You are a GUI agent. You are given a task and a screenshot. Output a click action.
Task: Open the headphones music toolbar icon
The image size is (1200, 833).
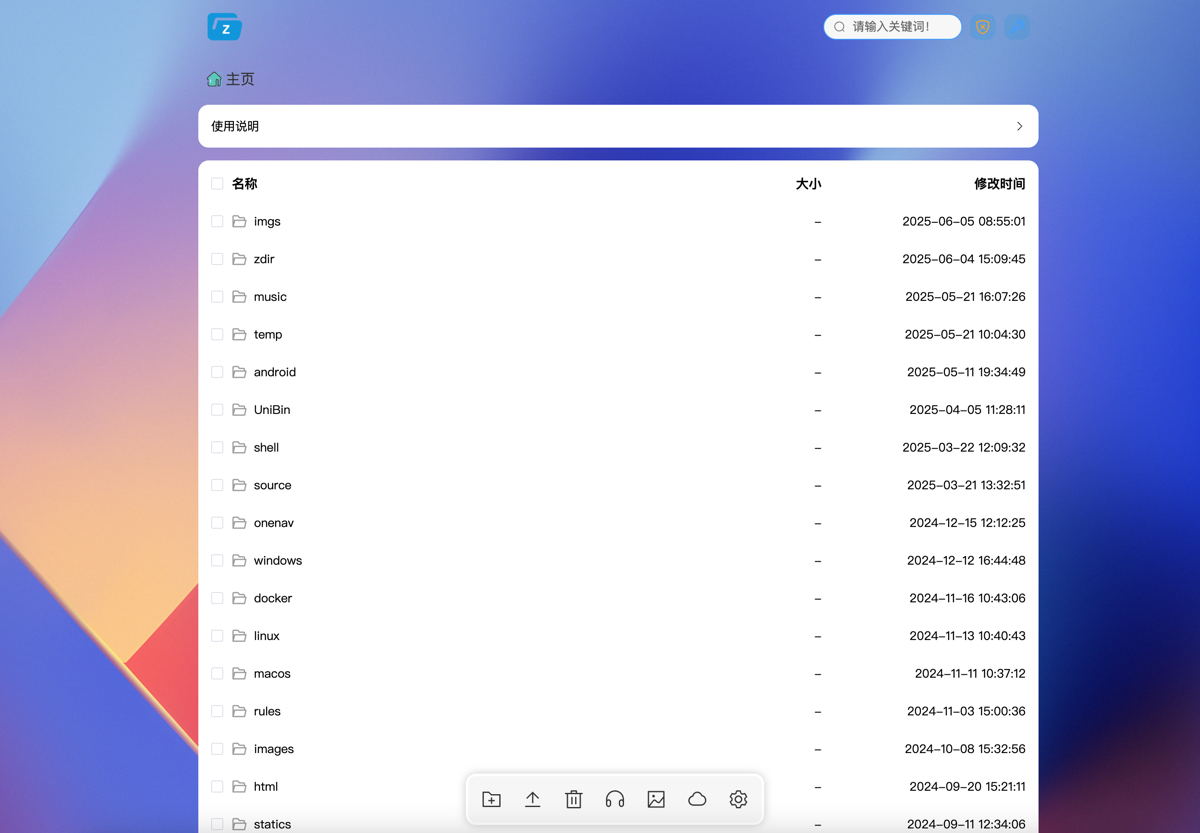tap(615, 799)
